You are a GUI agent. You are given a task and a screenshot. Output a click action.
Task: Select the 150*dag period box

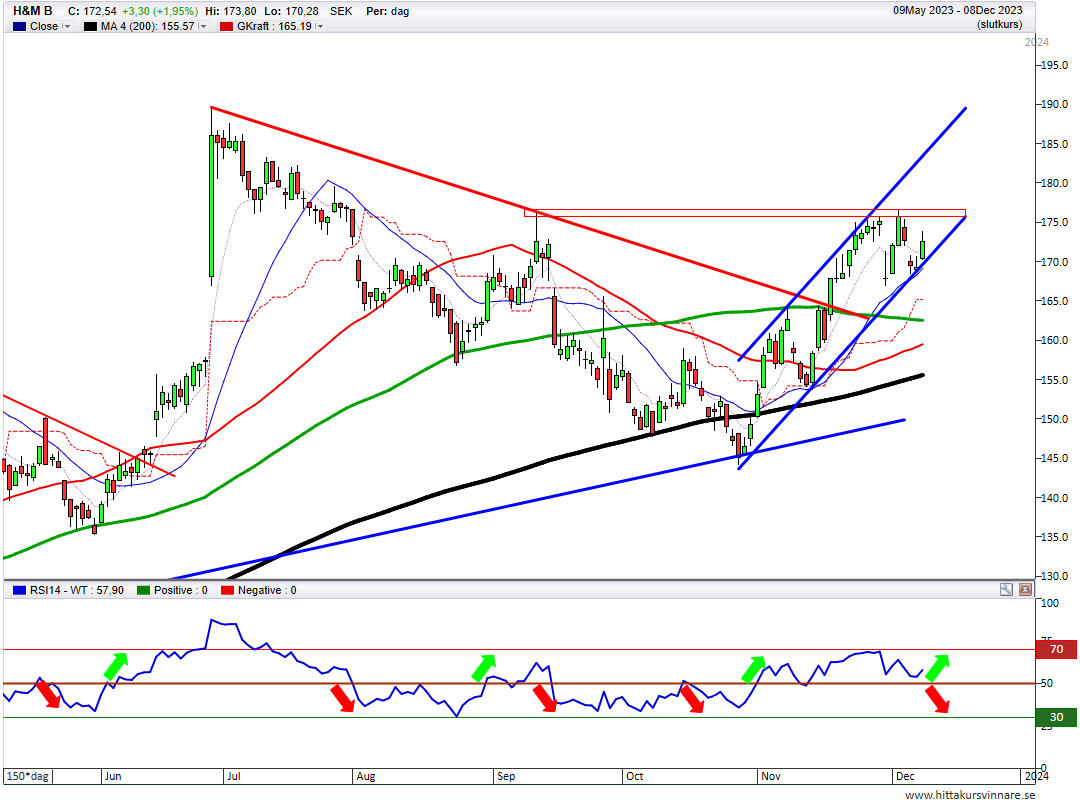[28, 777]
